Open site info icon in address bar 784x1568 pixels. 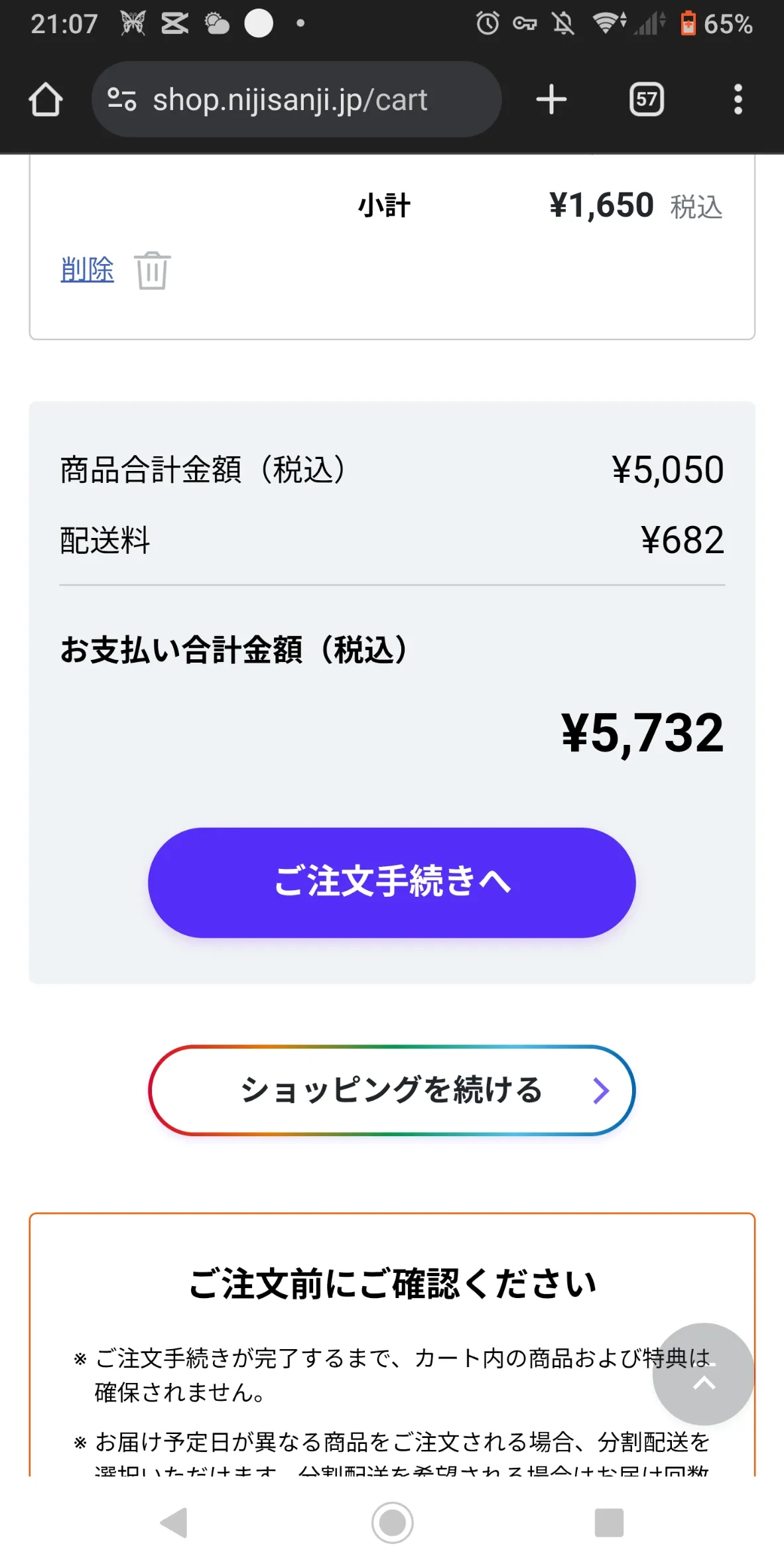[x=122, y=99]
